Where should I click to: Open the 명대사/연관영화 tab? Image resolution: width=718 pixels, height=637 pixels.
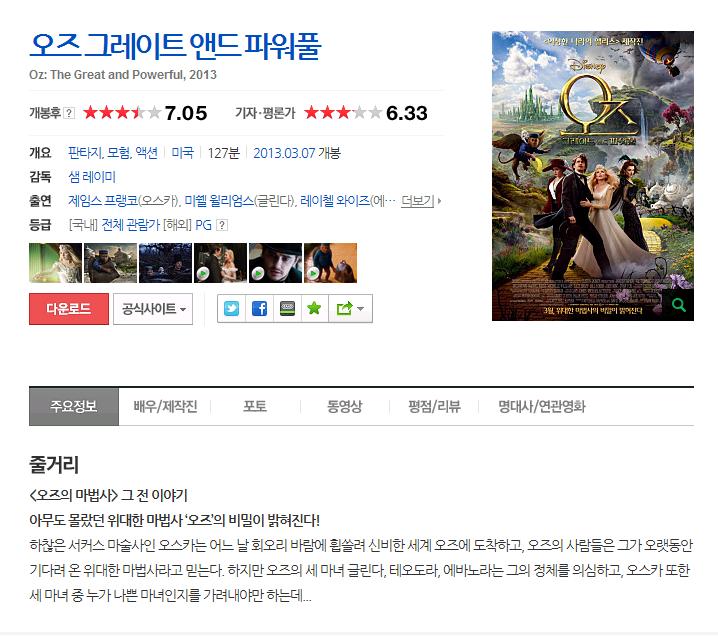tap(542, 407)
